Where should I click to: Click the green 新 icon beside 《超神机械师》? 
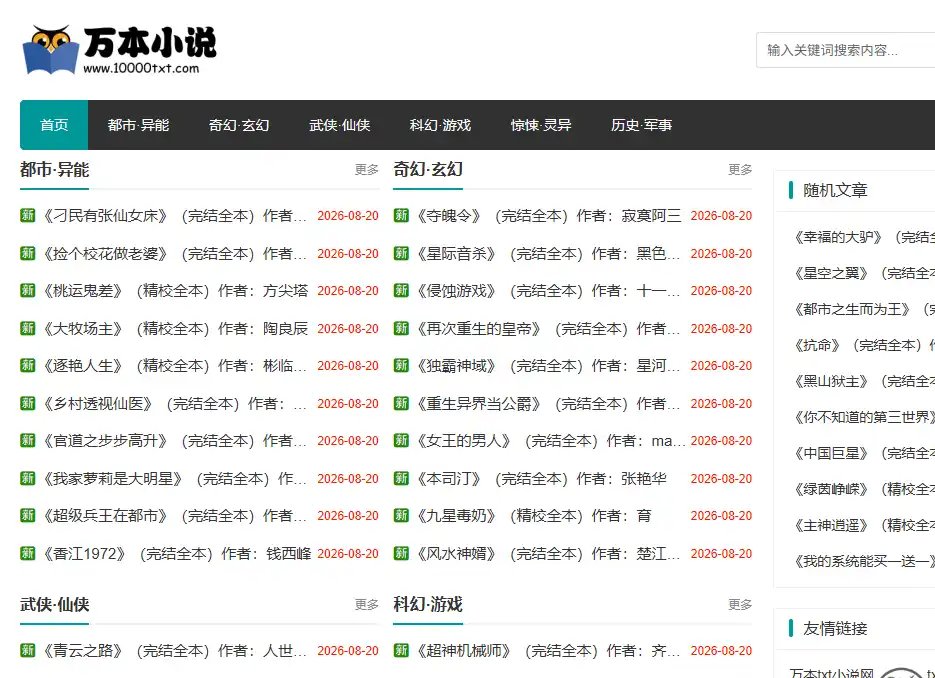[401, 650]
